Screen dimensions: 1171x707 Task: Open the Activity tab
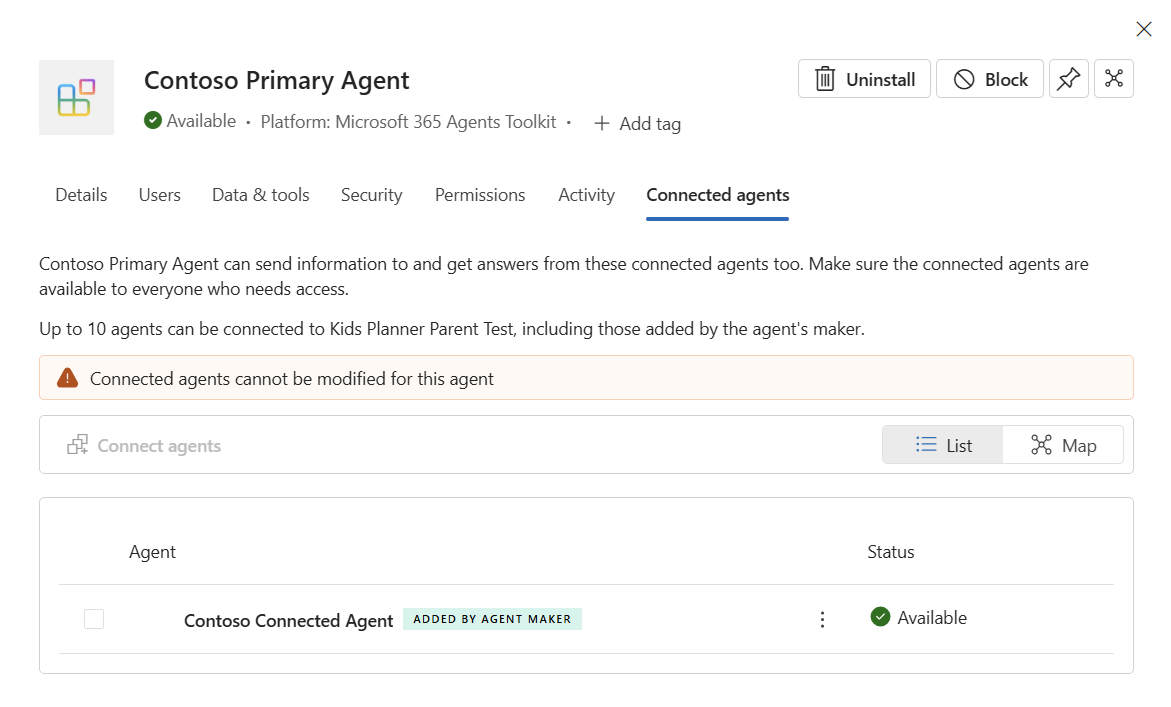coord(586,195)
